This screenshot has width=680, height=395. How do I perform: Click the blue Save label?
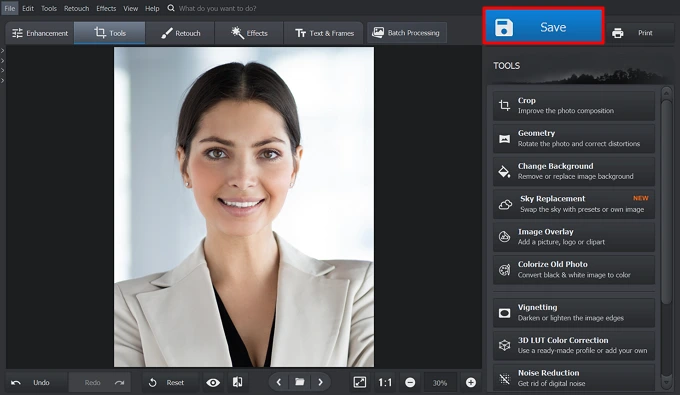[553, 27]
